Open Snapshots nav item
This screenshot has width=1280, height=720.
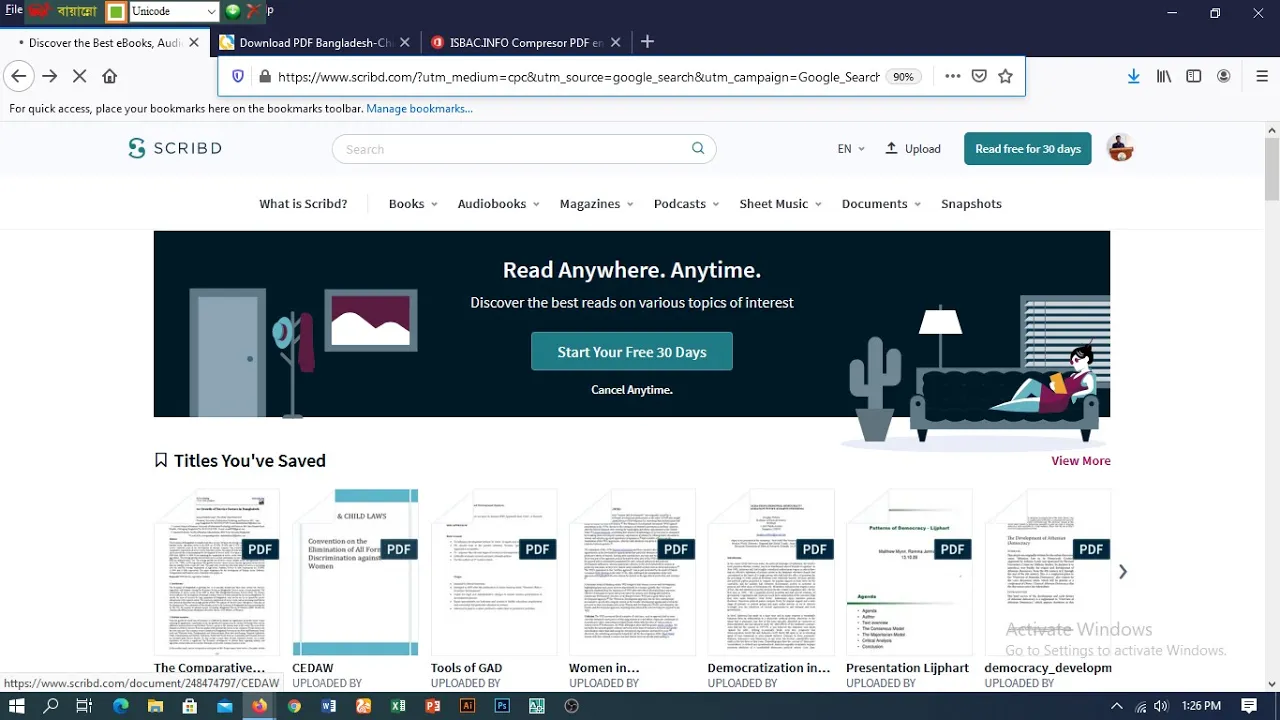[x=971, y=204]
